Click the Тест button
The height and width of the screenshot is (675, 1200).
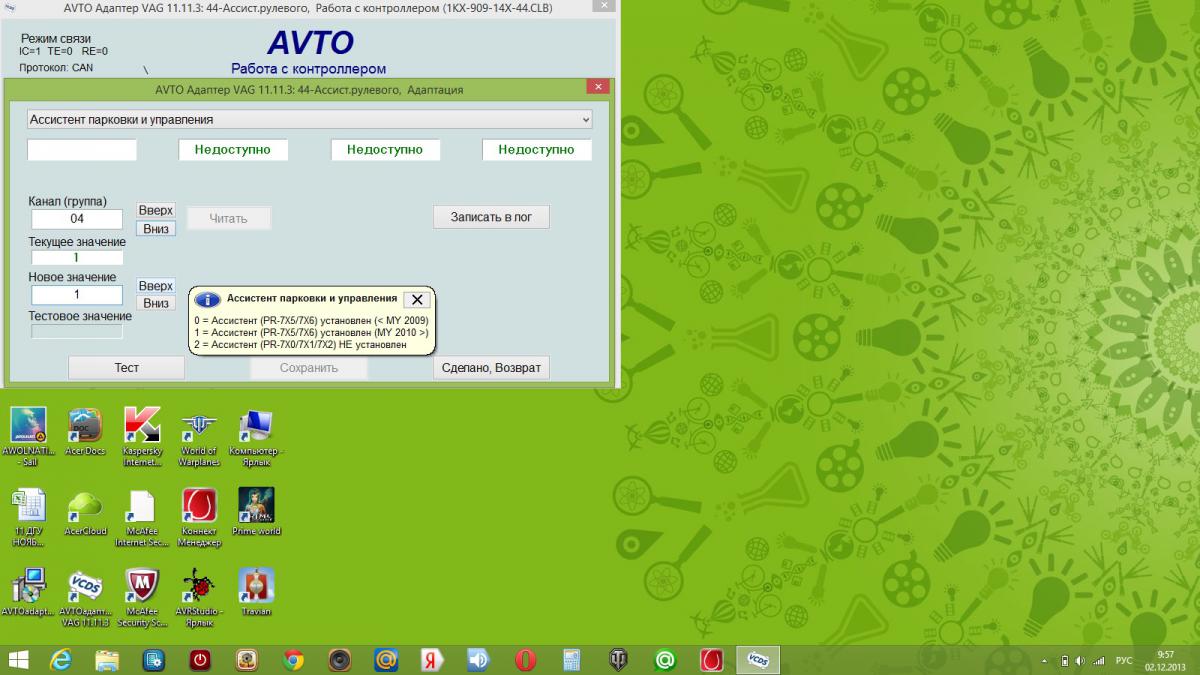click(x=126, y=368)
